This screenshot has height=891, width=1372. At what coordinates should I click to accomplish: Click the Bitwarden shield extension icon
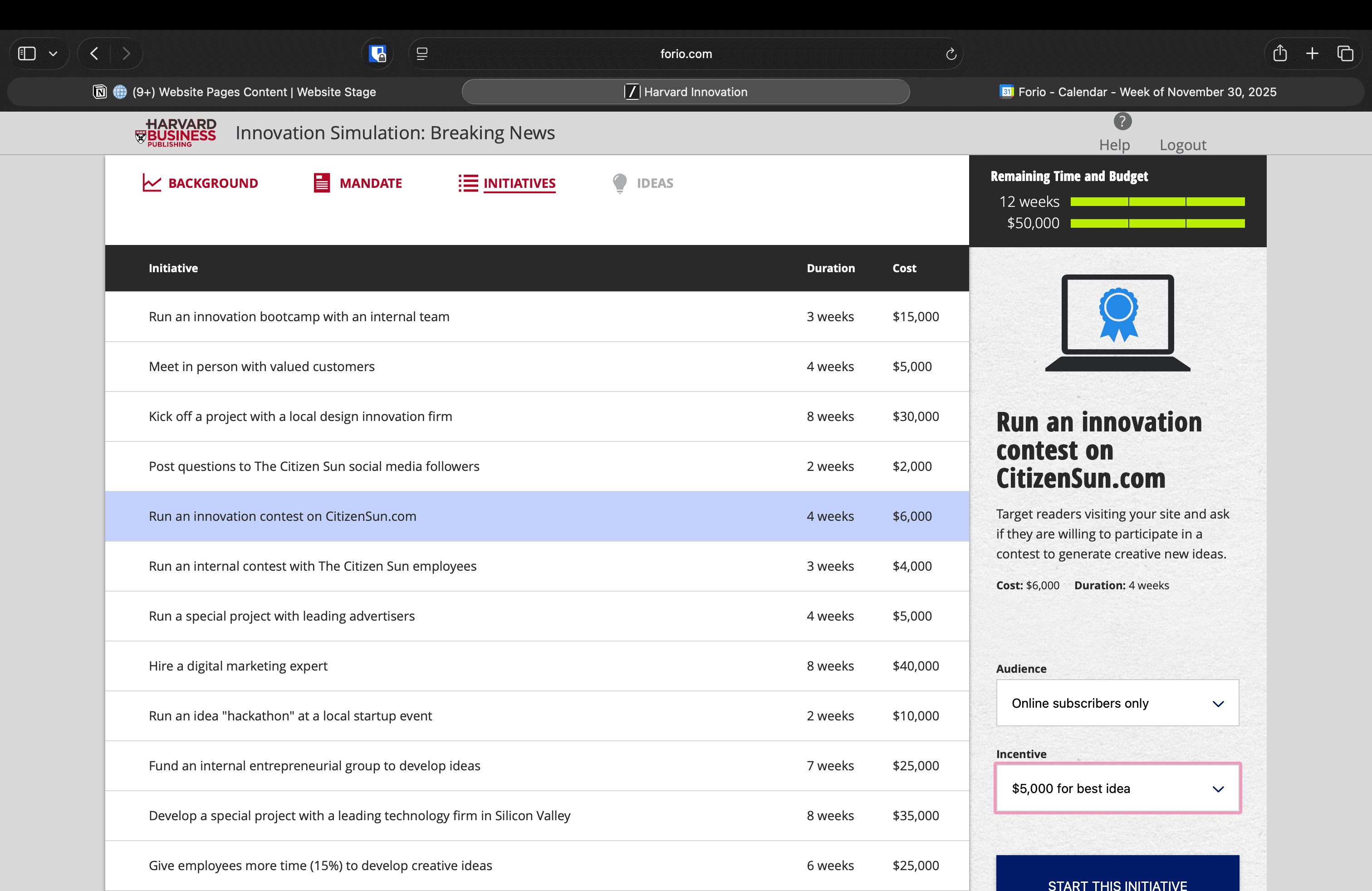click(377, 54)
